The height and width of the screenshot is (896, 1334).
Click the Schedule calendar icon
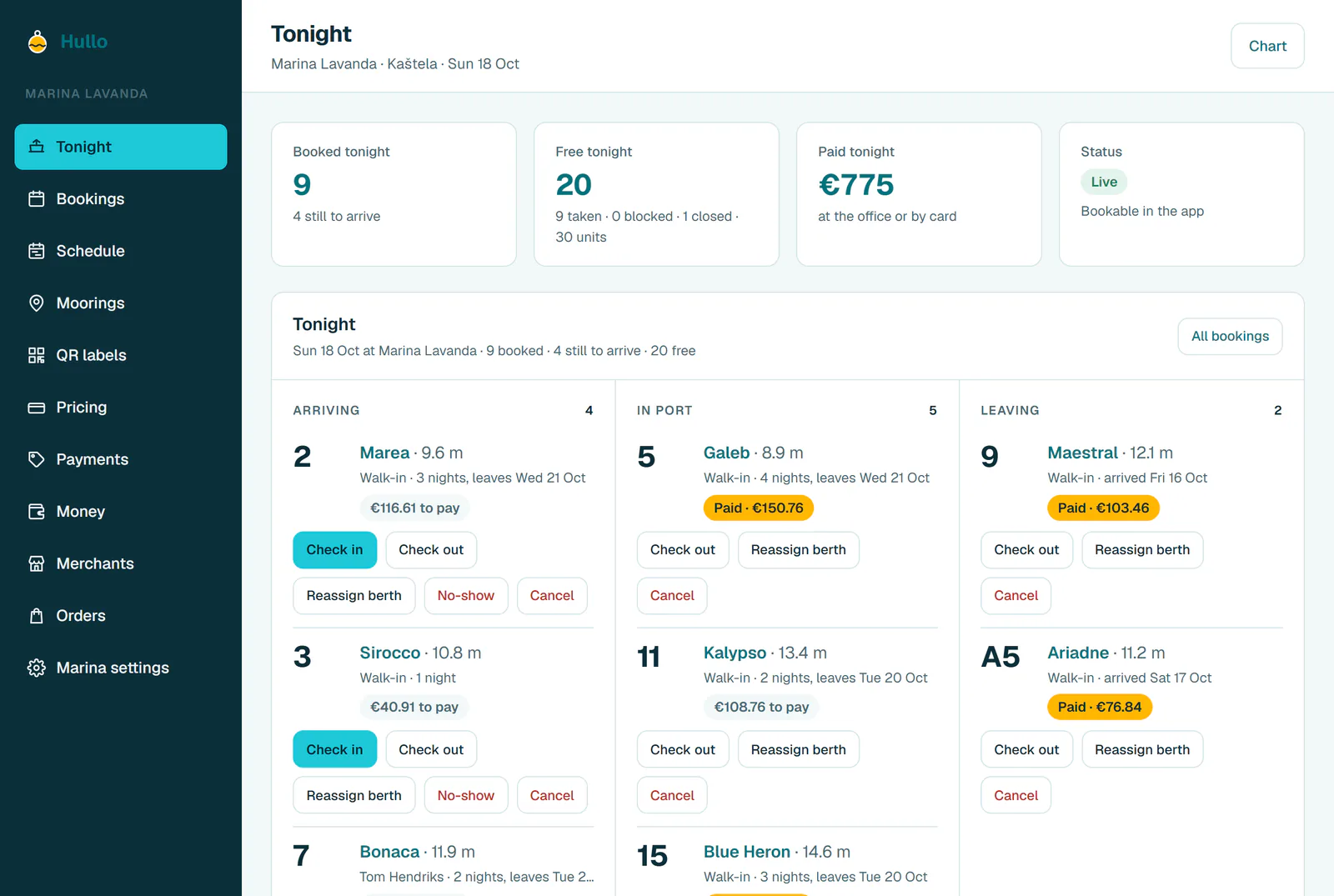point(37,251)
